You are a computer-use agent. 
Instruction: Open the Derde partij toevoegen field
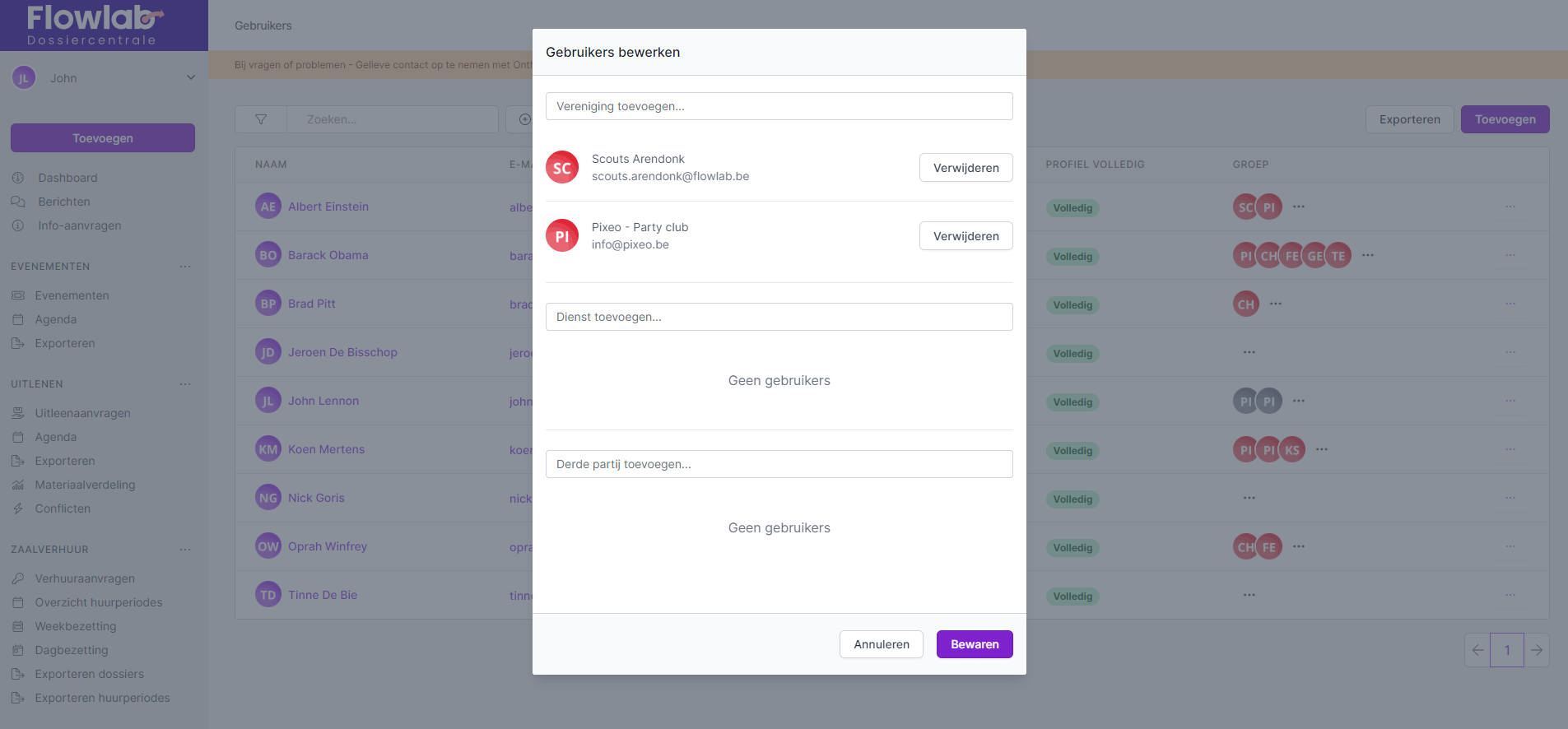(x=779, y=464)
